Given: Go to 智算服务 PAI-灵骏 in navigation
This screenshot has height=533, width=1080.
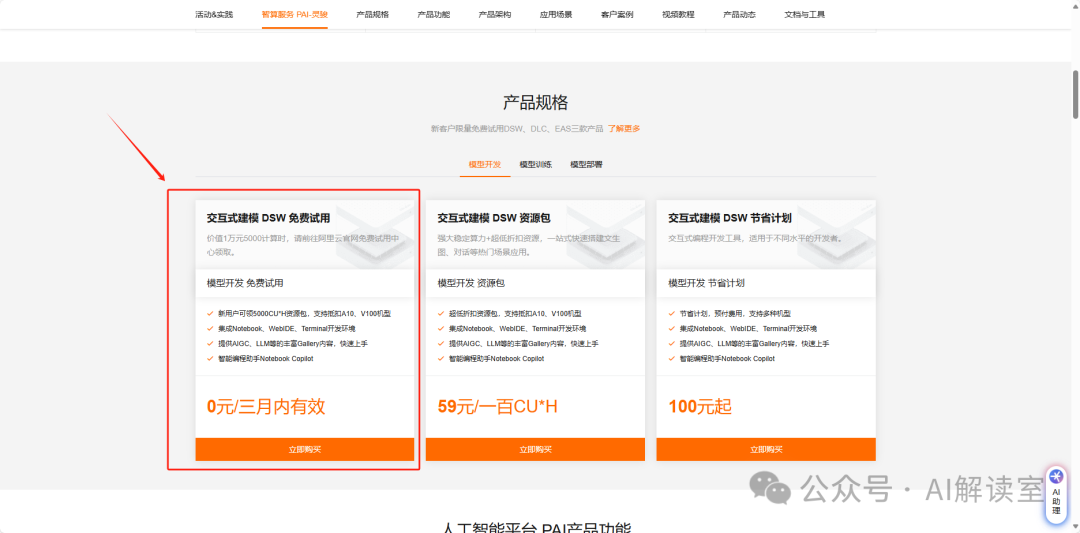Looking at the screenshot, I should (295, 14).
